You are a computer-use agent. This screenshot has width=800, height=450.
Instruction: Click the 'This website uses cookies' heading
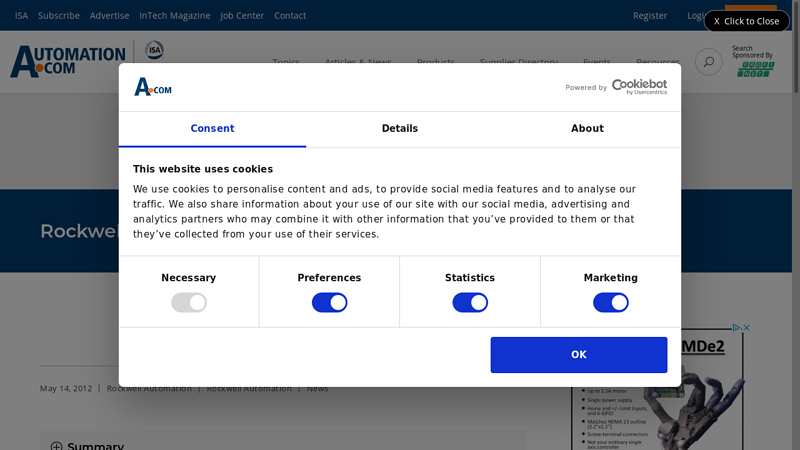point(203,169)
